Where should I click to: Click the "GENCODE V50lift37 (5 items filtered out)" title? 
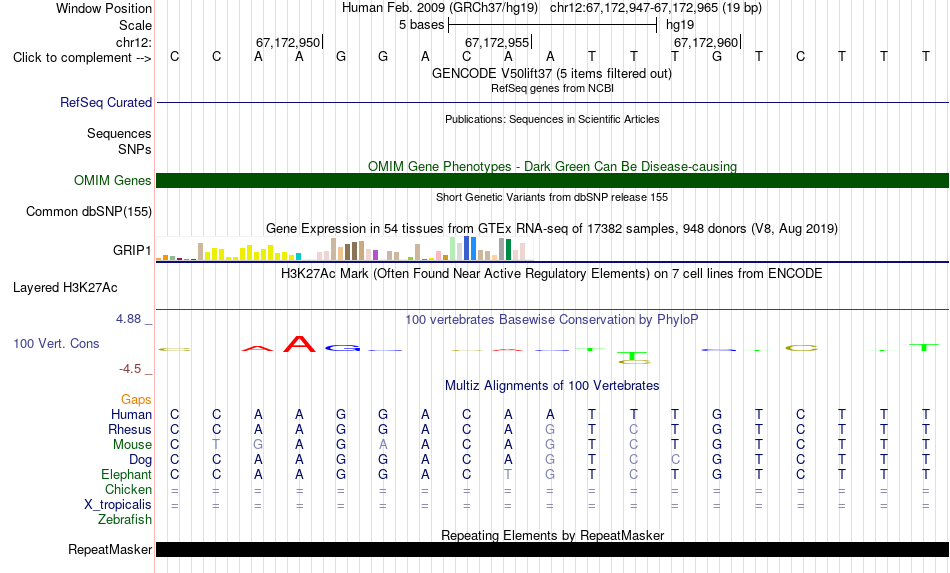coord(551,73)
